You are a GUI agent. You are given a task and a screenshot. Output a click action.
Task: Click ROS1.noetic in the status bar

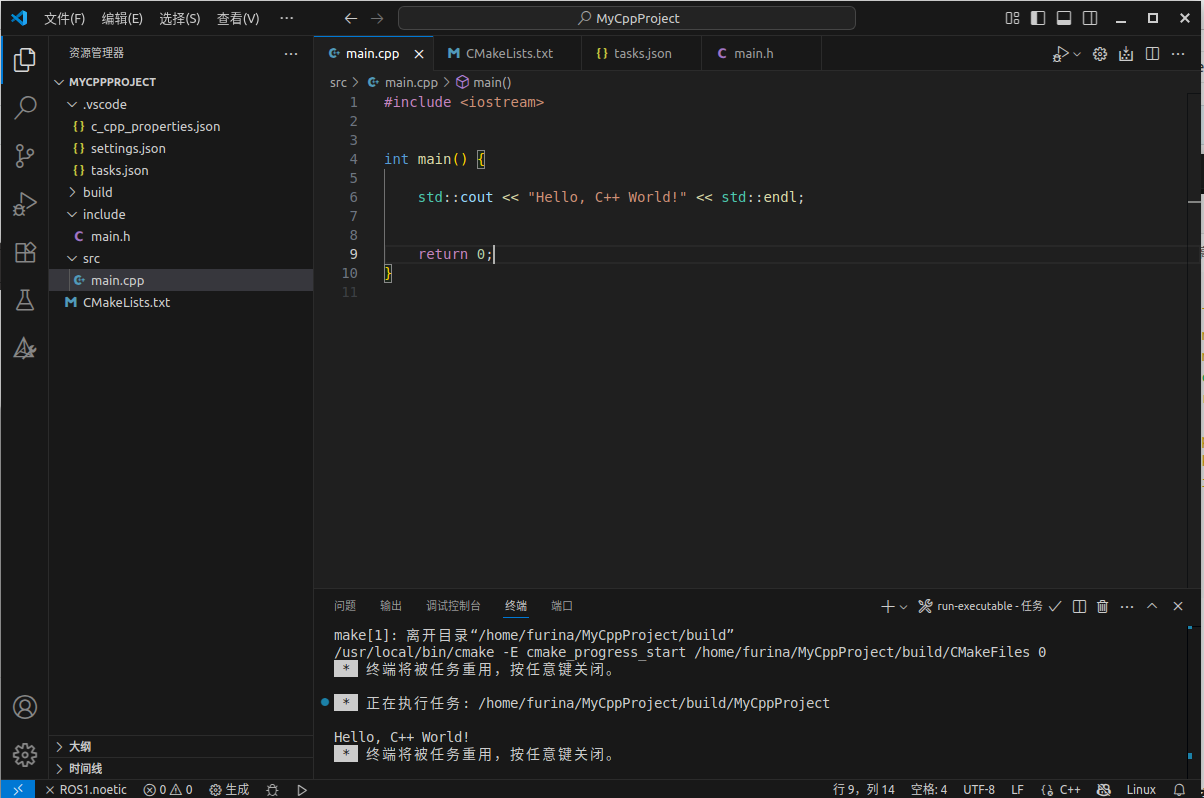click(x=86, y=789)
